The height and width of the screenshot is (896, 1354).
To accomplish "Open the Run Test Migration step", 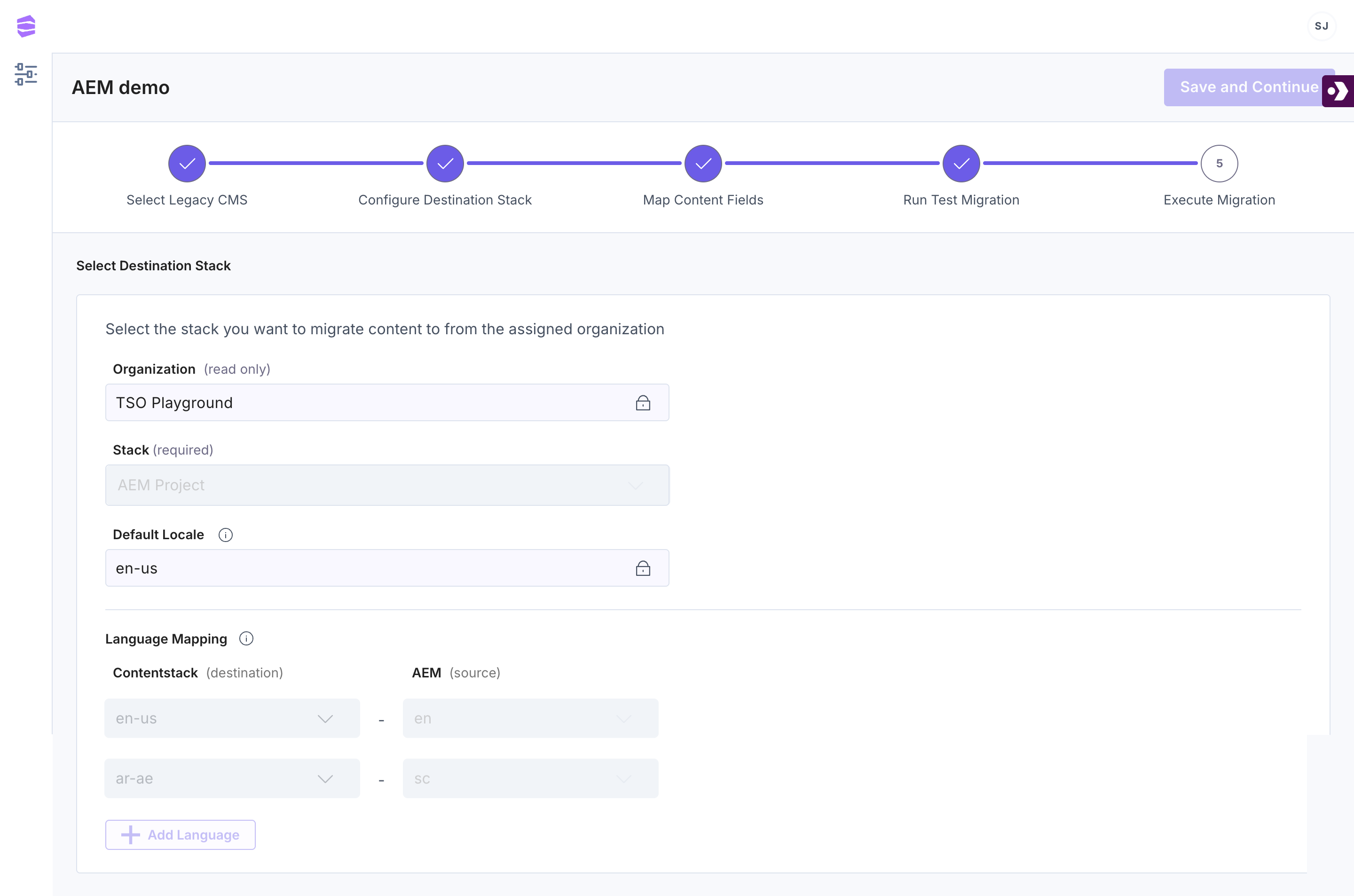I will (961, 164).
